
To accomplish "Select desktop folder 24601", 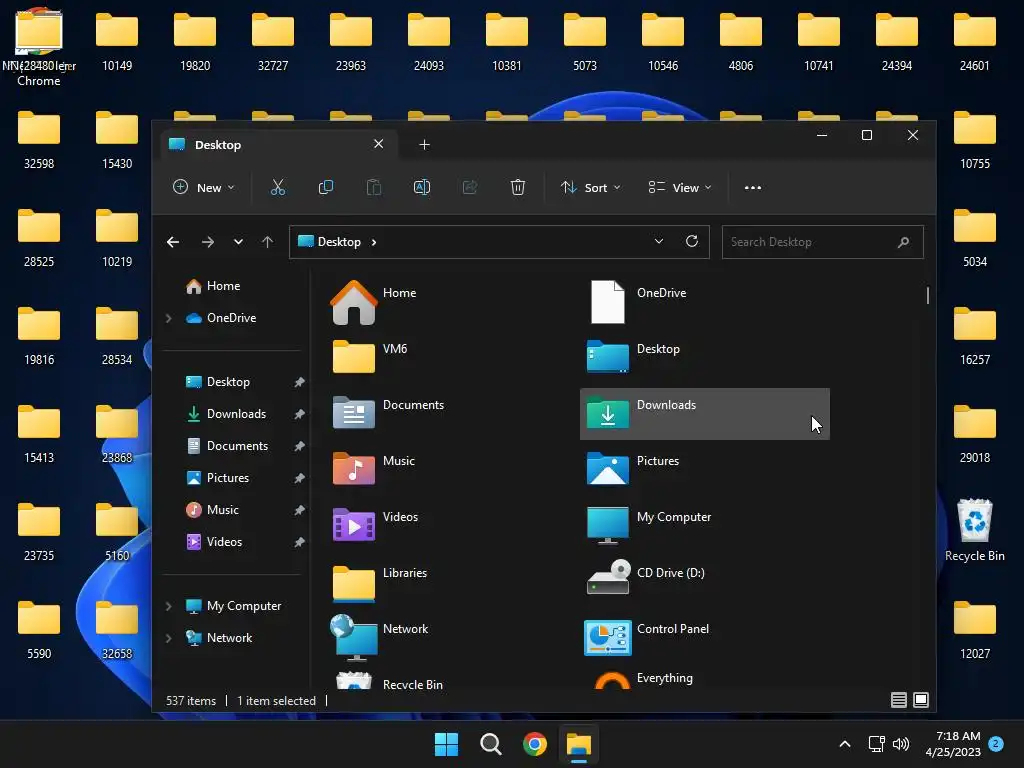I will point(974,42).
